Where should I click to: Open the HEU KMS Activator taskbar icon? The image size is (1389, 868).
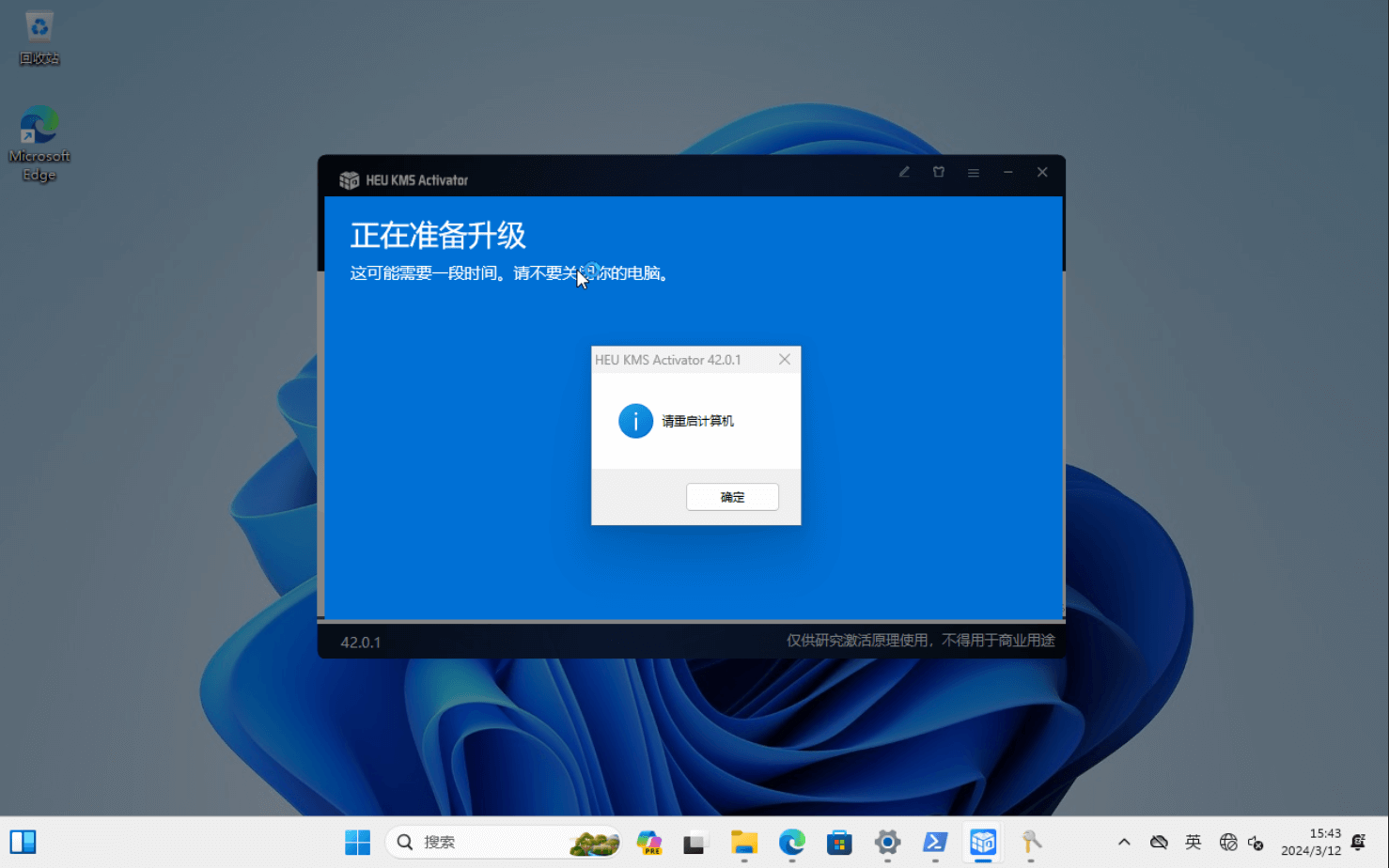(982, 843)
